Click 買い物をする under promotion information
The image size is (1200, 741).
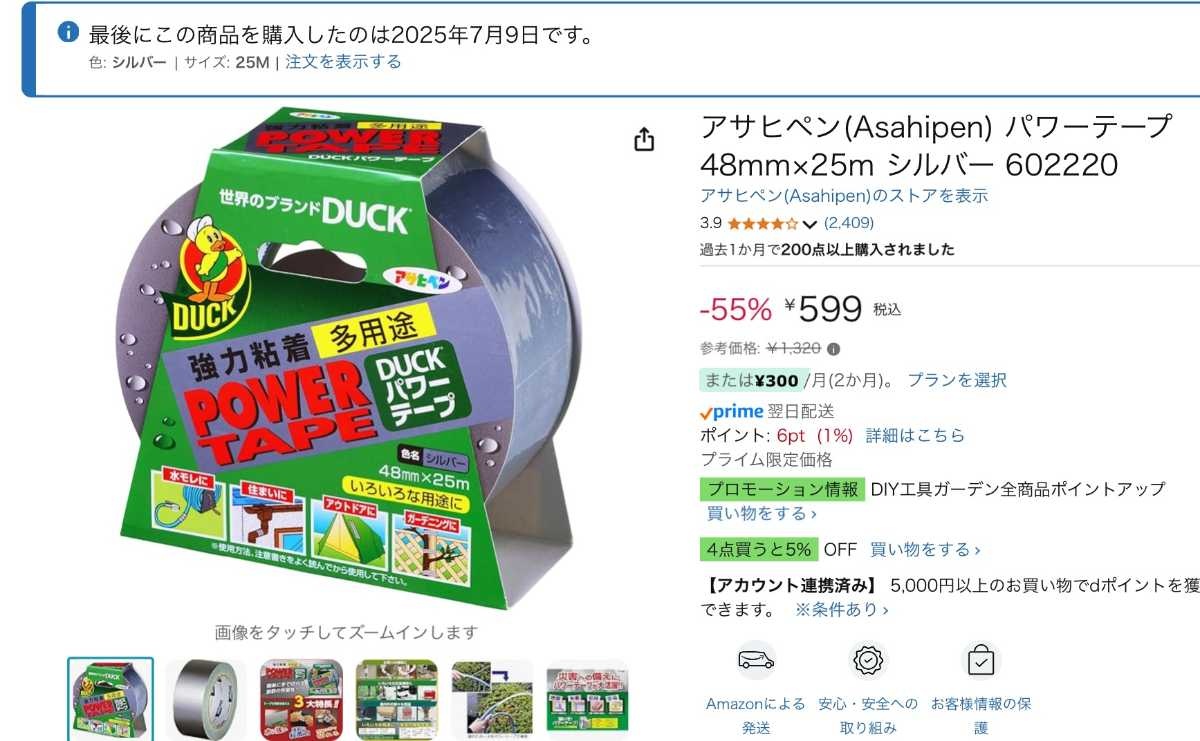(x=762, y=514)
